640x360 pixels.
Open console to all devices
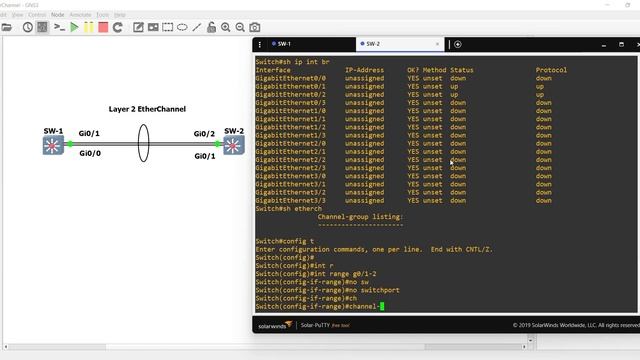pos(60,27)
